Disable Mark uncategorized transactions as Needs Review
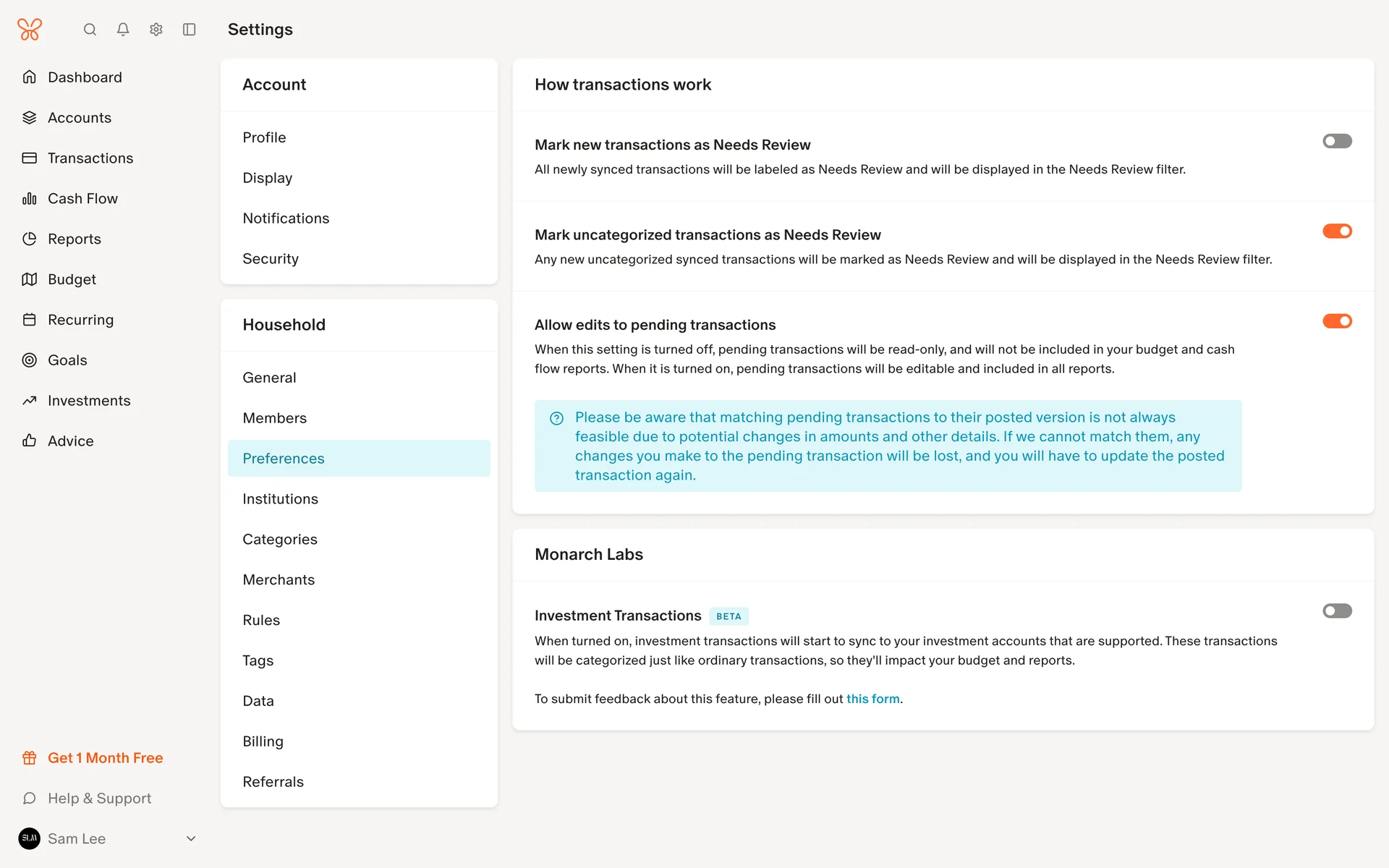 (1337, 231)
